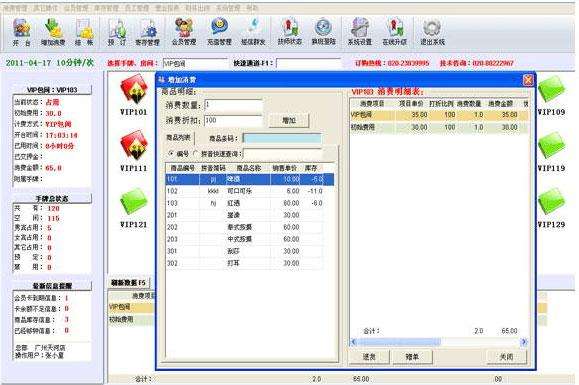This screenshot has height=385, width=579.
Task: Click the dialog horizontal scrollbar thumb
Action: tap(398, 342)
